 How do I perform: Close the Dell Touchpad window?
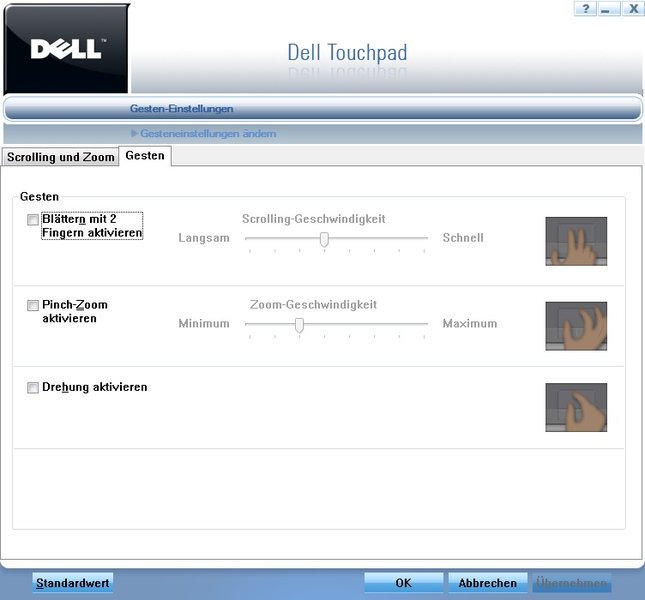(633, 9)
